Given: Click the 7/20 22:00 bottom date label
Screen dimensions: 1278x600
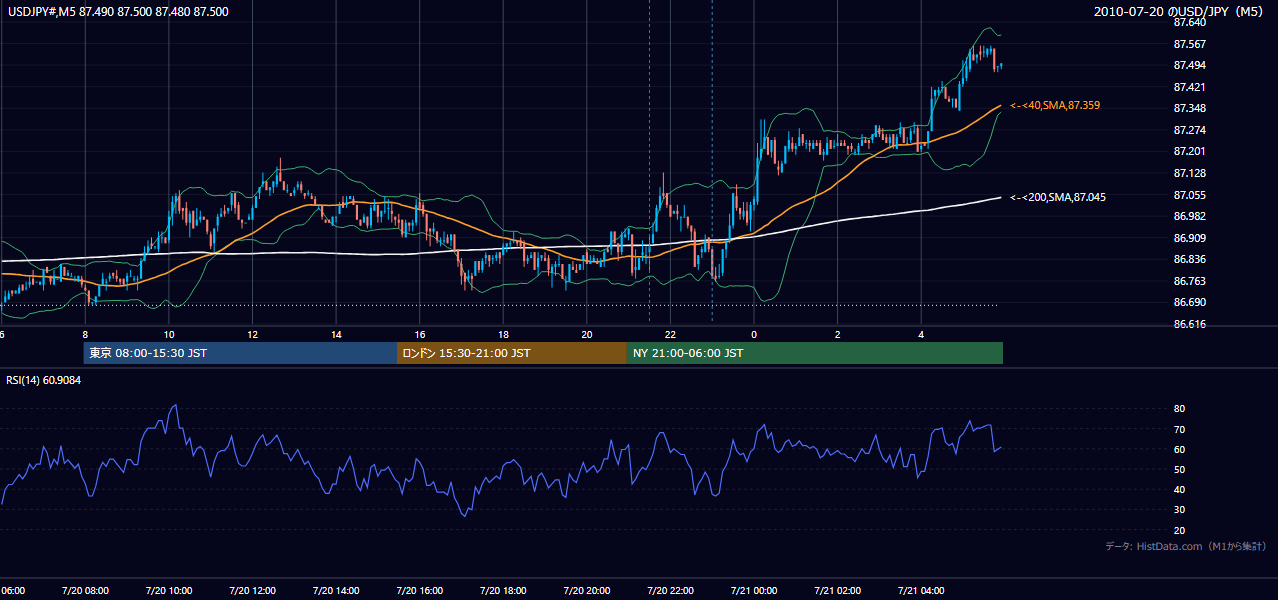Looking at the screenshot, I should [x=670, y=590].
